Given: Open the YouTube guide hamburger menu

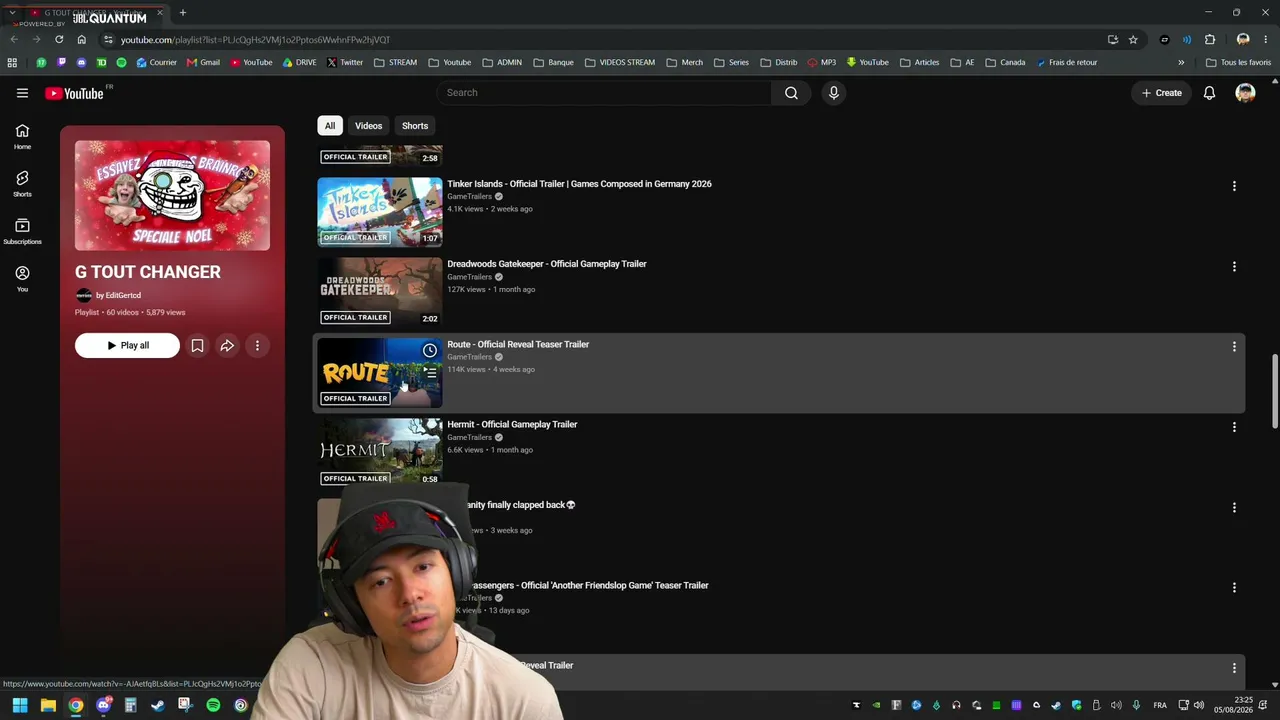Looking at the screenshot, I should pyautogui.click(x=22, y=93).
